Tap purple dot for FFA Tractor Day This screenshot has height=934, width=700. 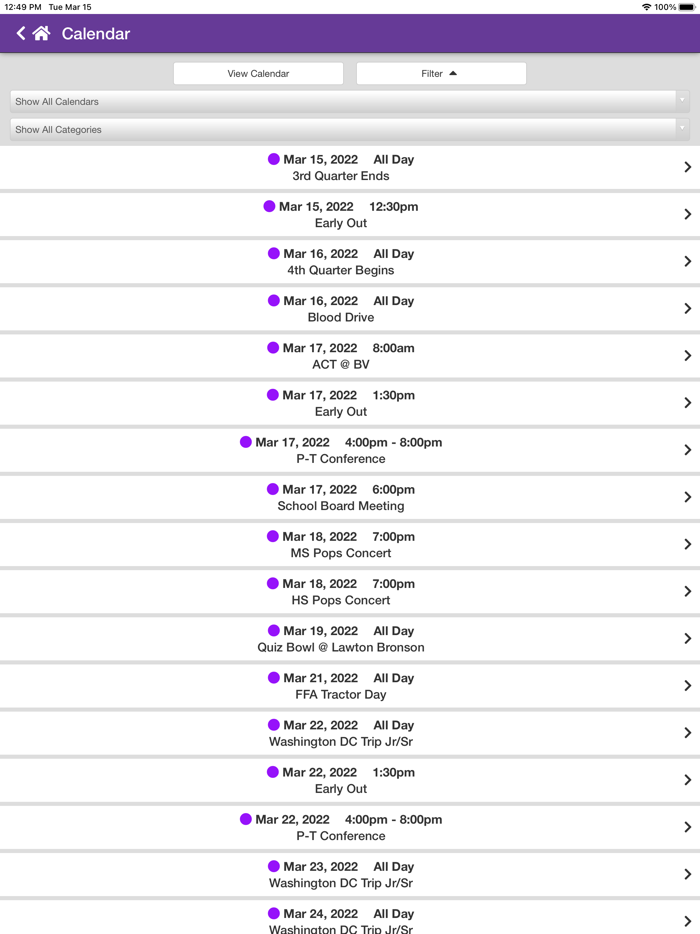coord(273,677)
